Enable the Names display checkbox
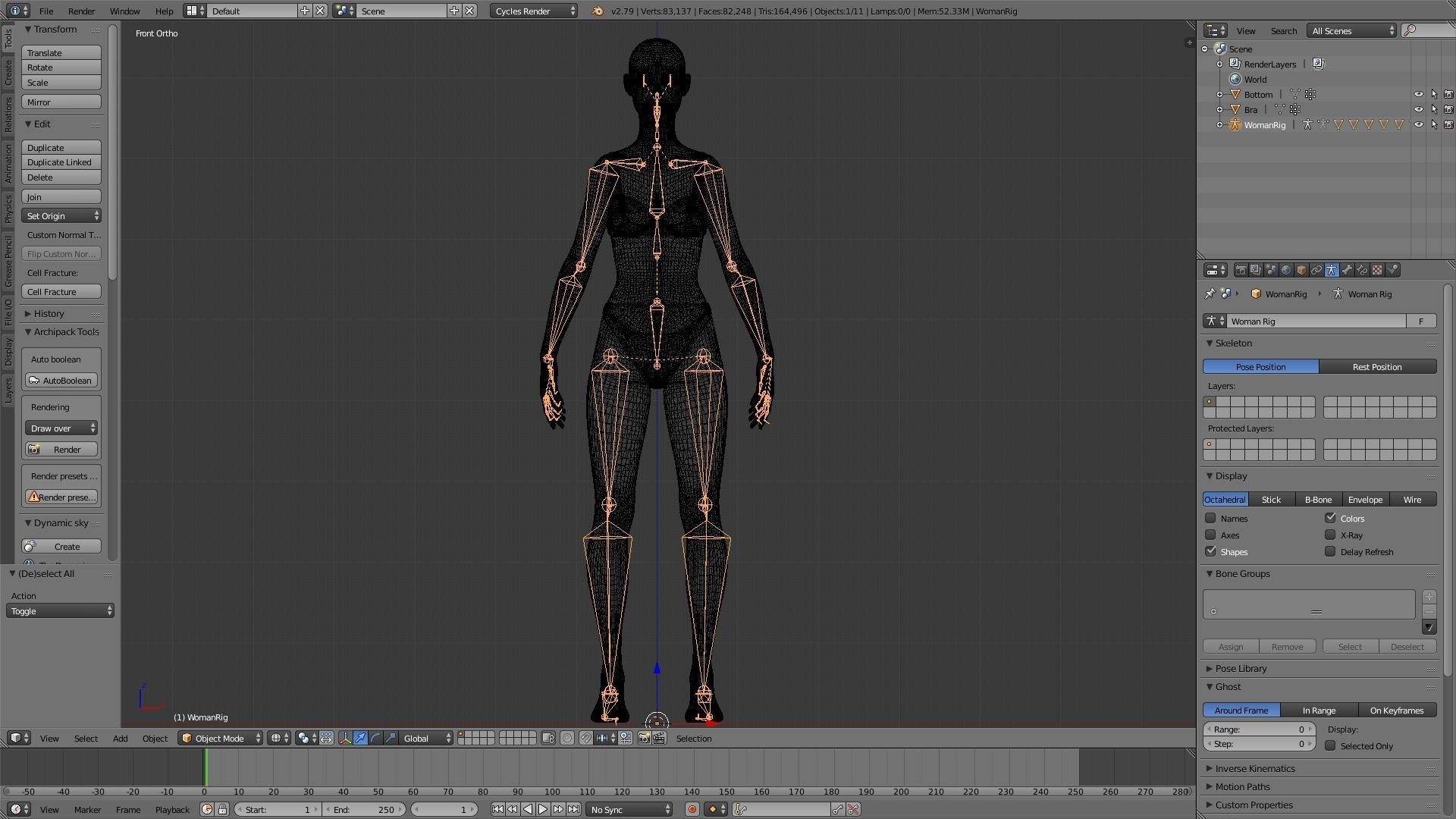This screenshot has width=1456, height=819. click(1210, 518)
